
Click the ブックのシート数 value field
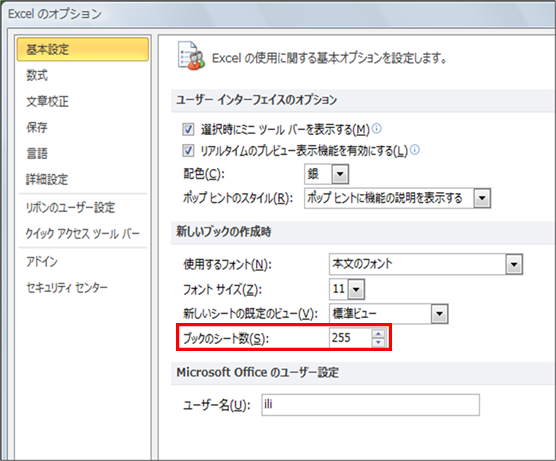(351, 338)
